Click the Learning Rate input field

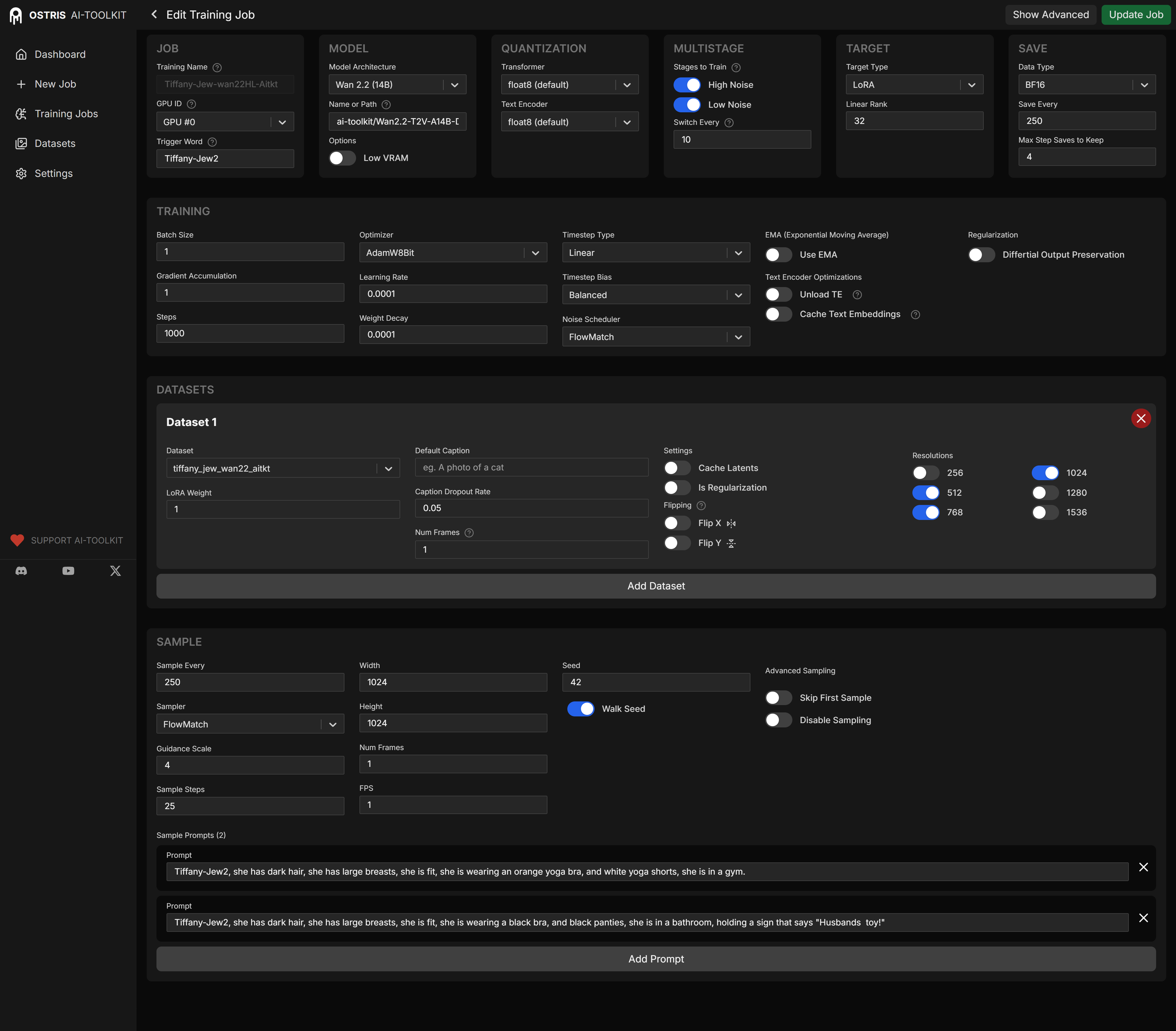click(x=453, y=294)
